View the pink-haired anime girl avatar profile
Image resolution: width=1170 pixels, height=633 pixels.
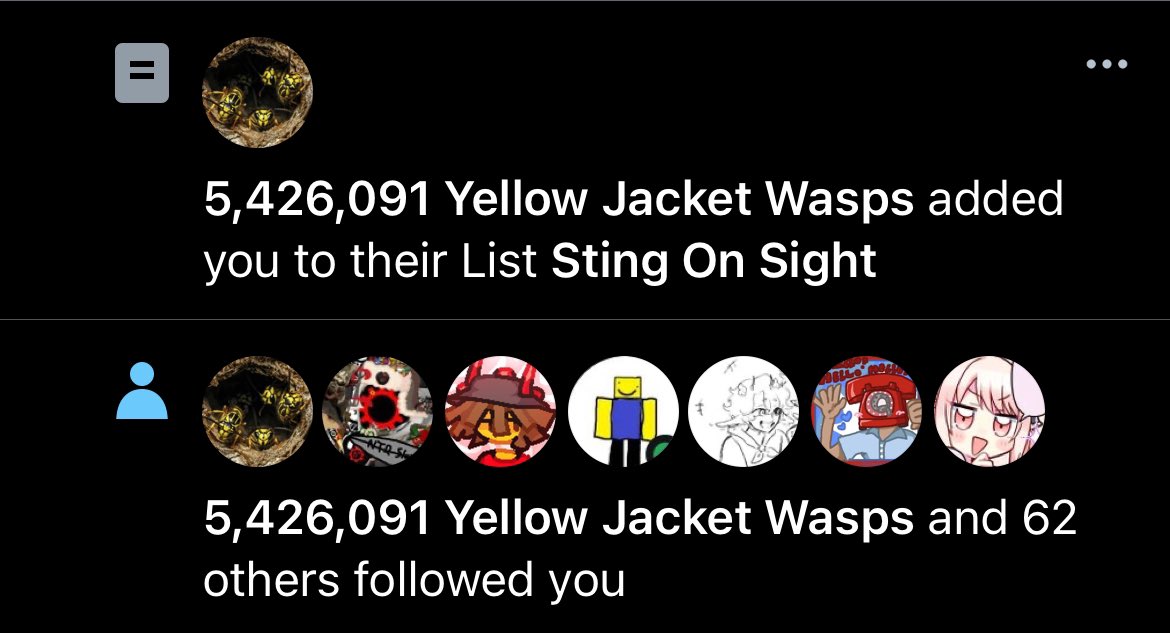(x=989, y=411)
